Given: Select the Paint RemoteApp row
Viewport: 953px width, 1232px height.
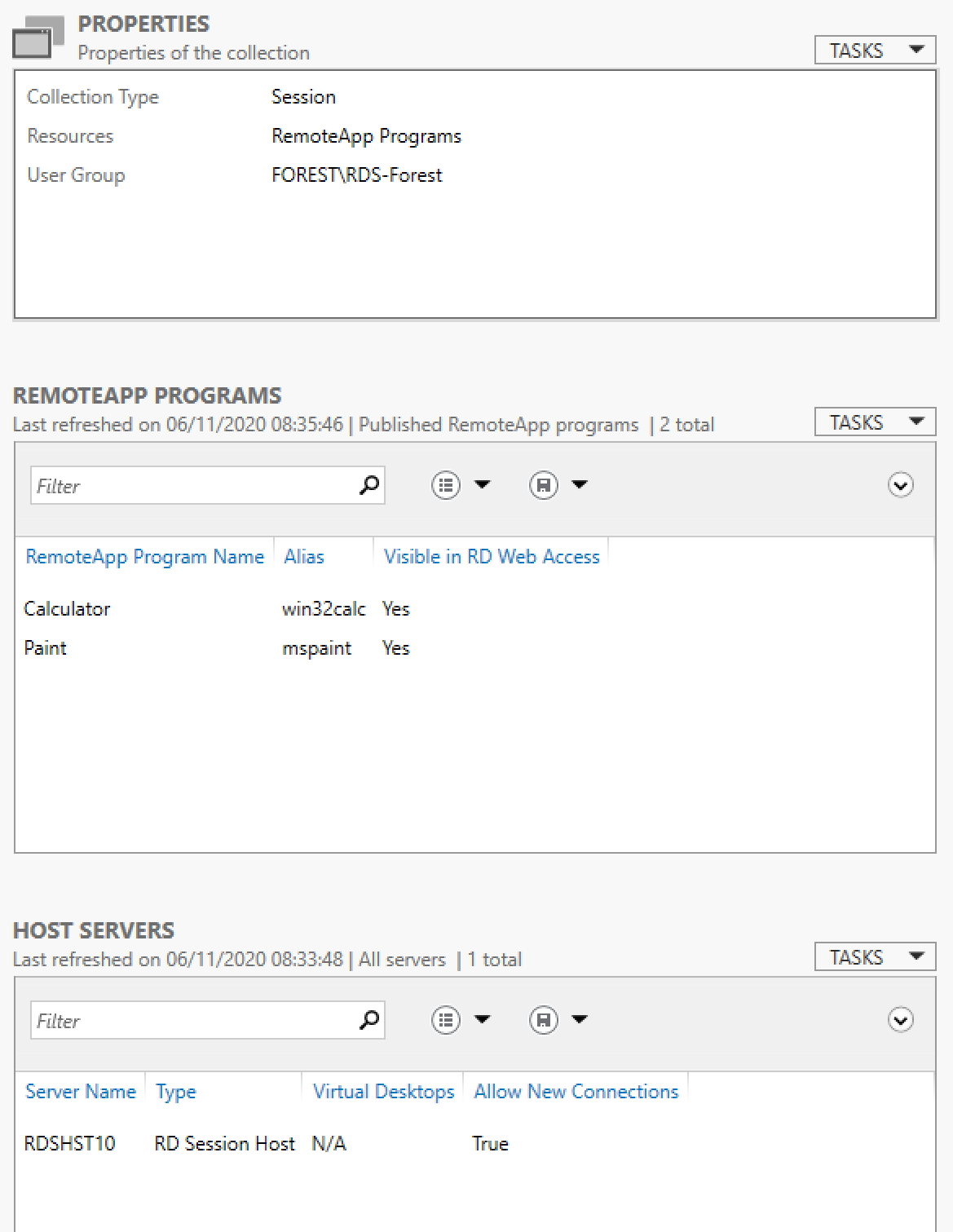Looking at the screenshot, I should pos(474,648).
